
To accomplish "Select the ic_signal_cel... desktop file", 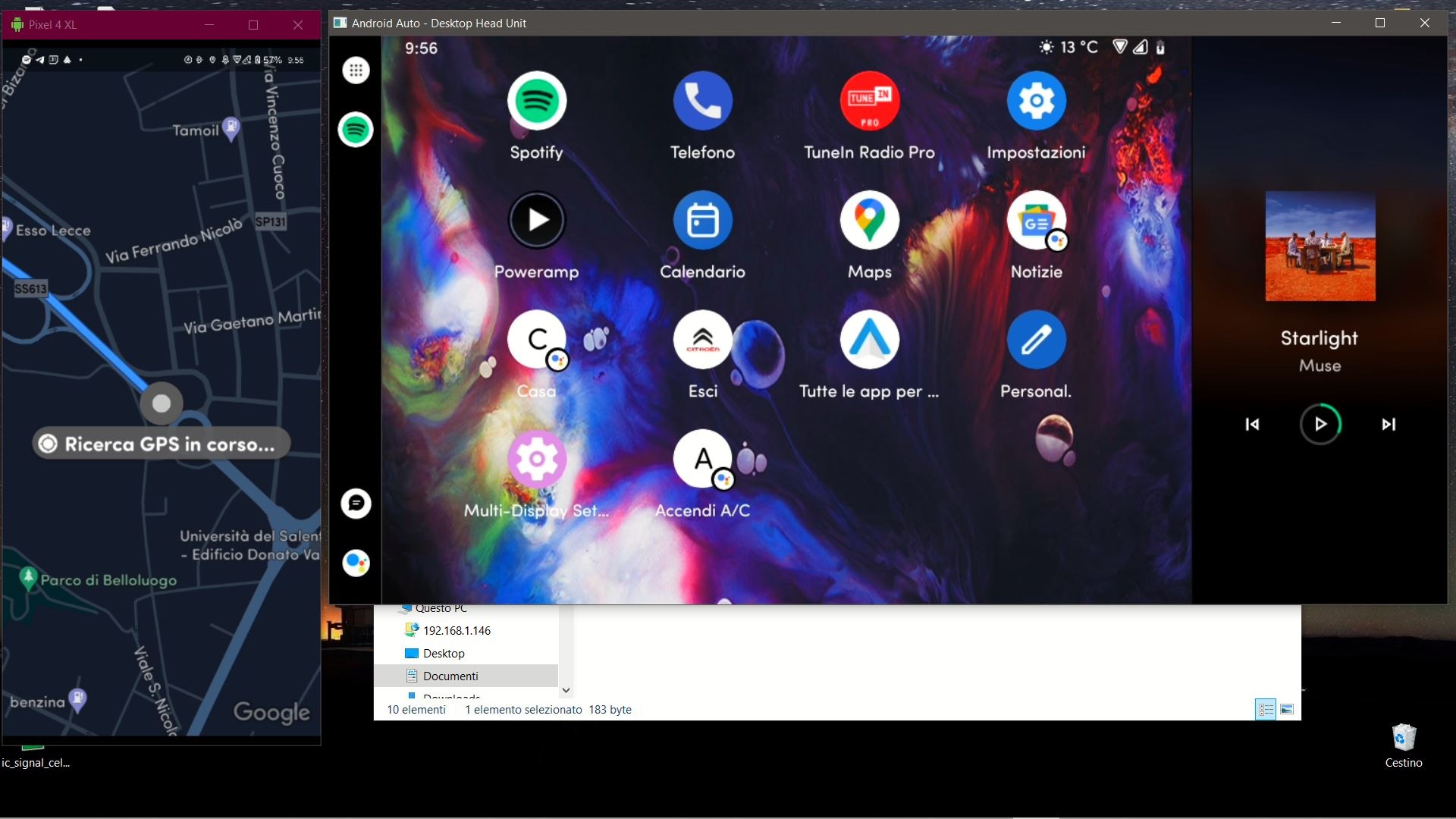I will click(36, 757).
